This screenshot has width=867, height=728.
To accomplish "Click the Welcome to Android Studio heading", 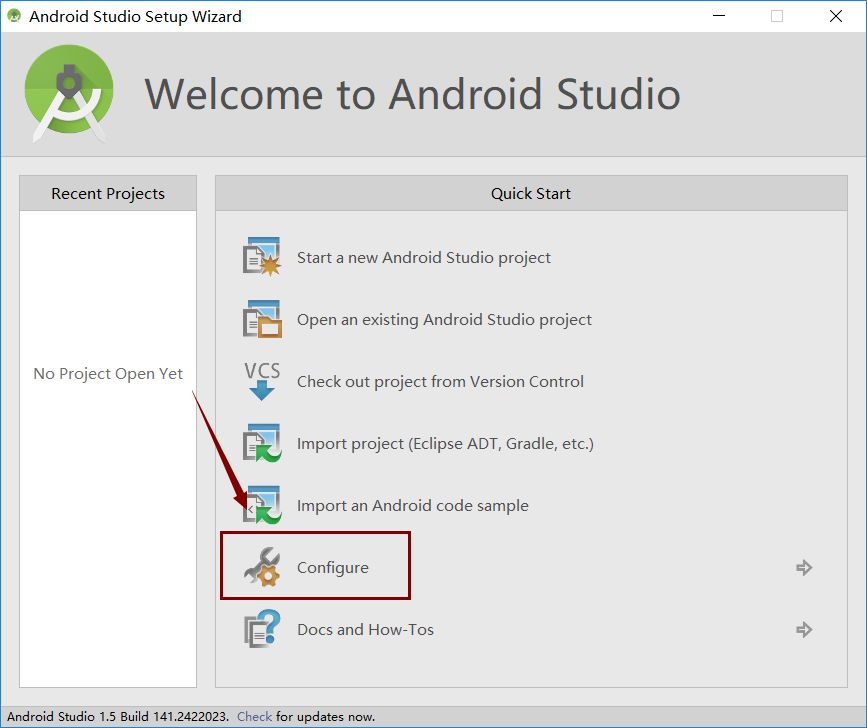I will point(412,94).
